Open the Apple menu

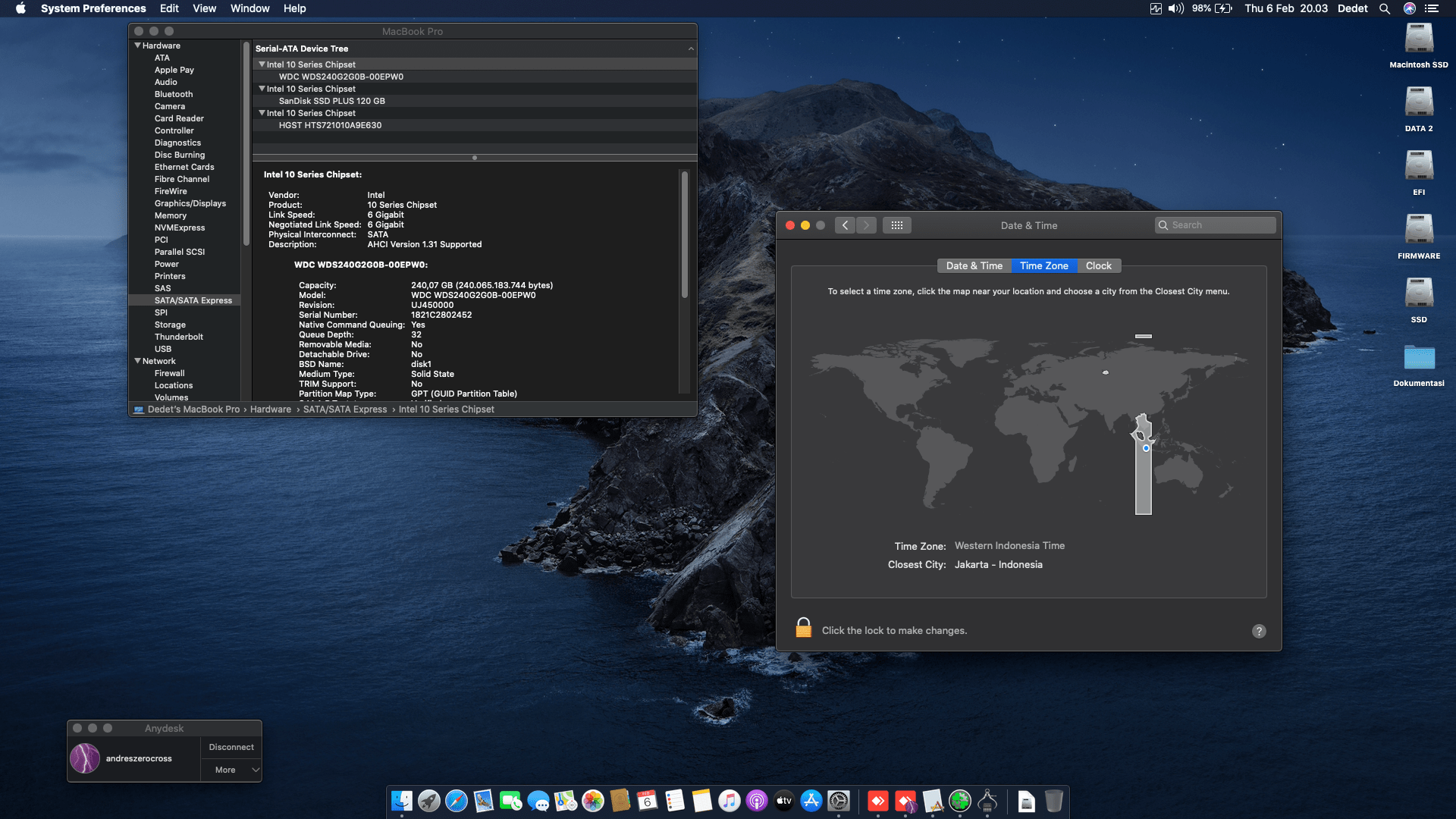pos(20,8)
